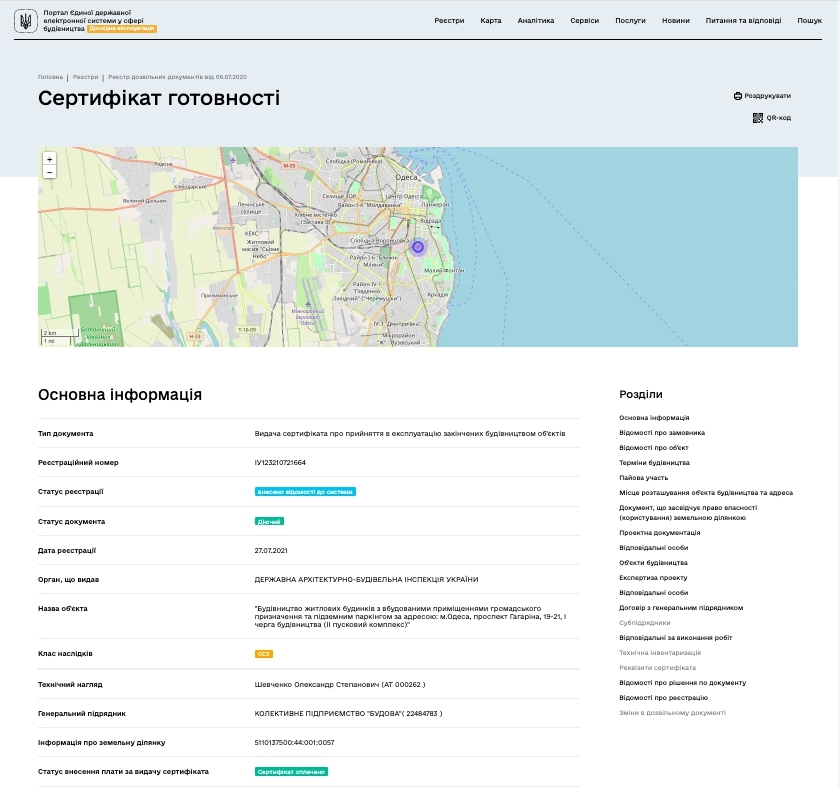Screen dimensions: 840x788
Task: Click the blue status badge внесено відомості до системи
Action: point(305,492)
